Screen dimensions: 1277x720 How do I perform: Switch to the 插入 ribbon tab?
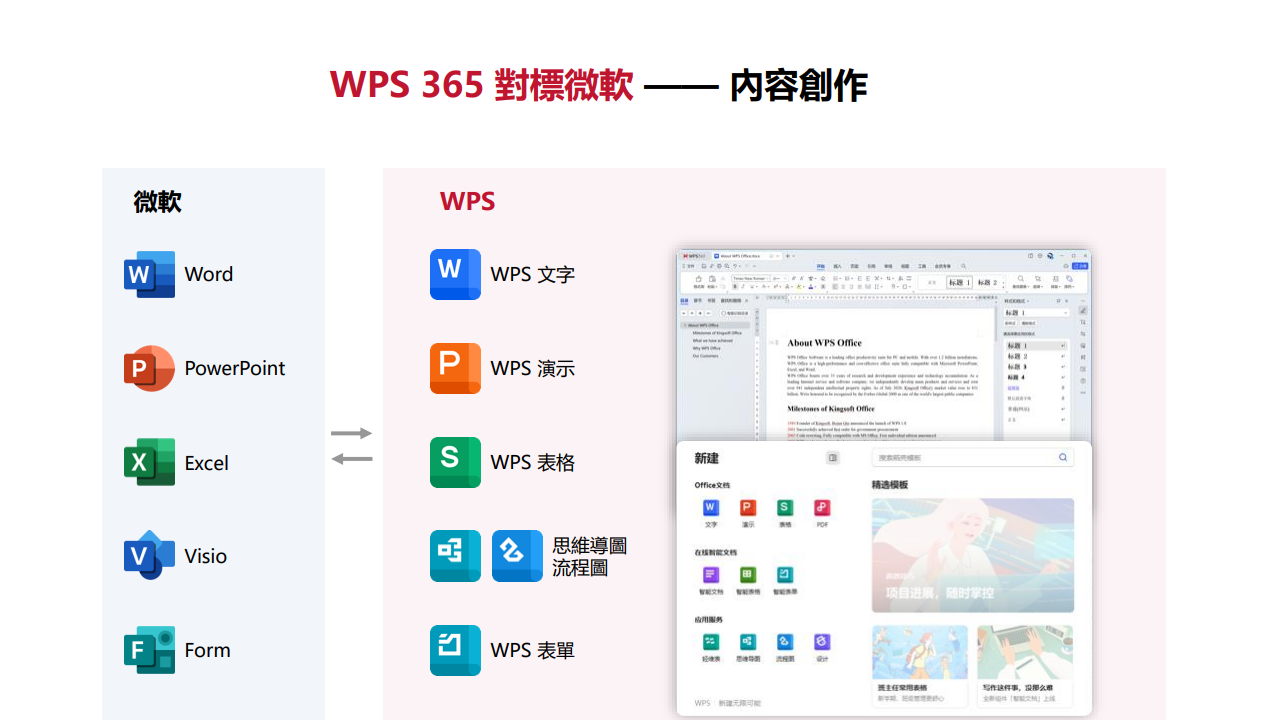(837, 266)
